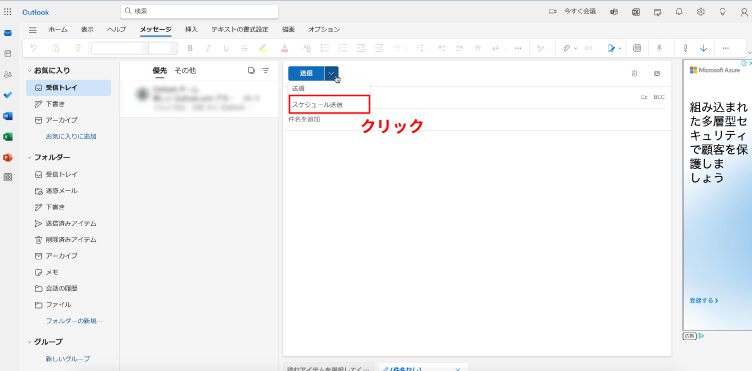This screenshot has width=752, height=371.
Task: Toggle navigation pane hamburger icon
Action: pyautogui.click(x=33, y=30)
